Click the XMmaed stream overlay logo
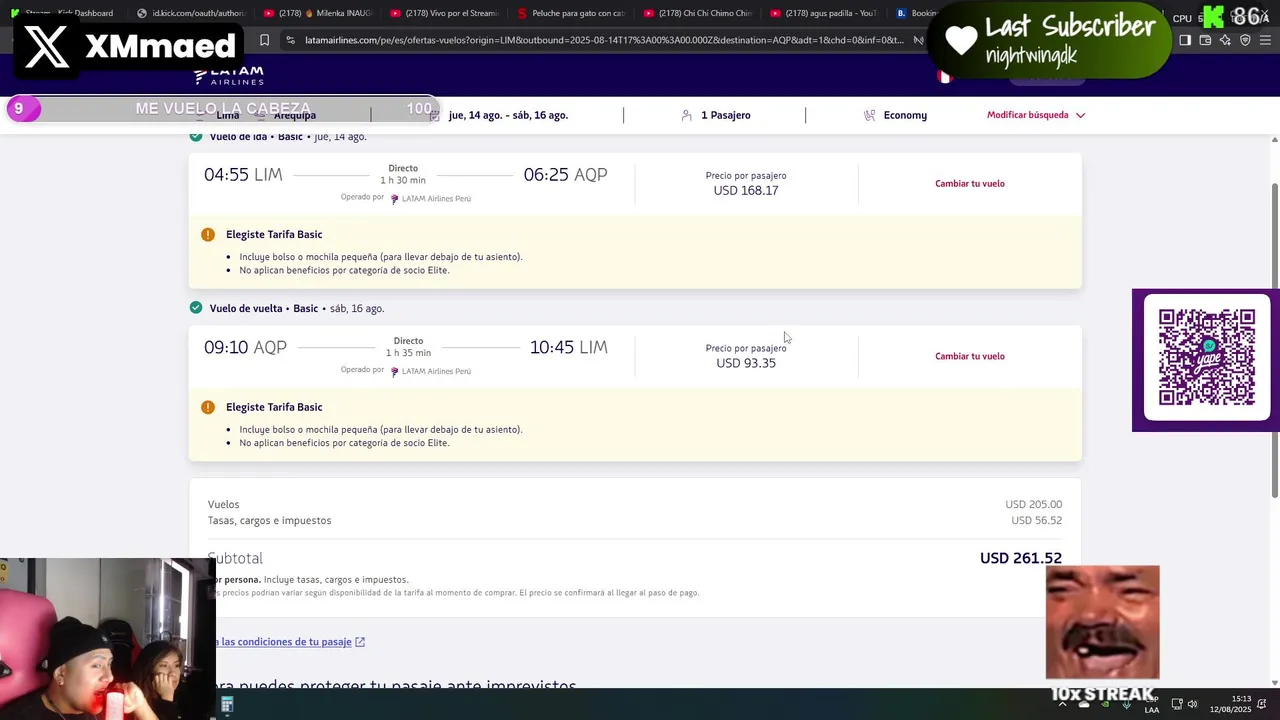This screenshot has width=1280, height=720. [128, 46]
